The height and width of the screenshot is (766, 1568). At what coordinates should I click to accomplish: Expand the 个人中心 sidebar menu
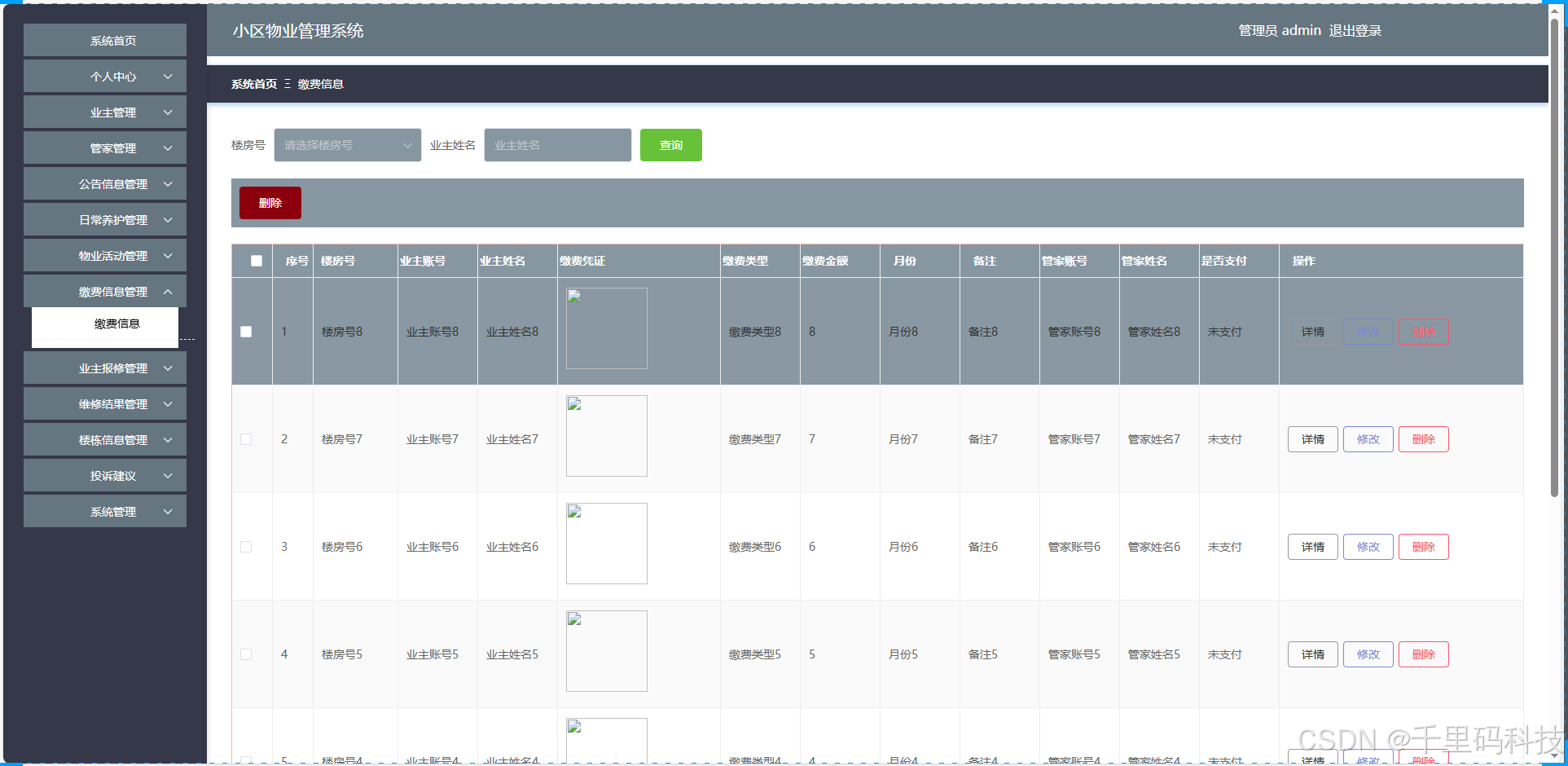pyautogui.click(x=105, y=77)
